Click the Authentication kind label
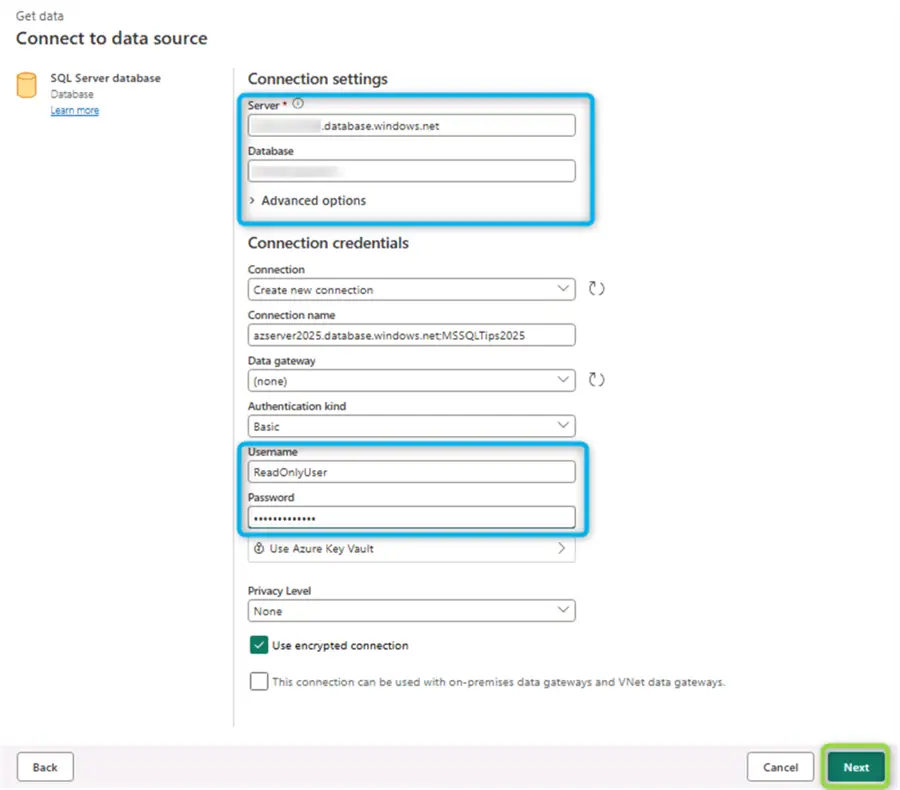The height and width of the screenshot is (790, 900). tap(297, 406)
